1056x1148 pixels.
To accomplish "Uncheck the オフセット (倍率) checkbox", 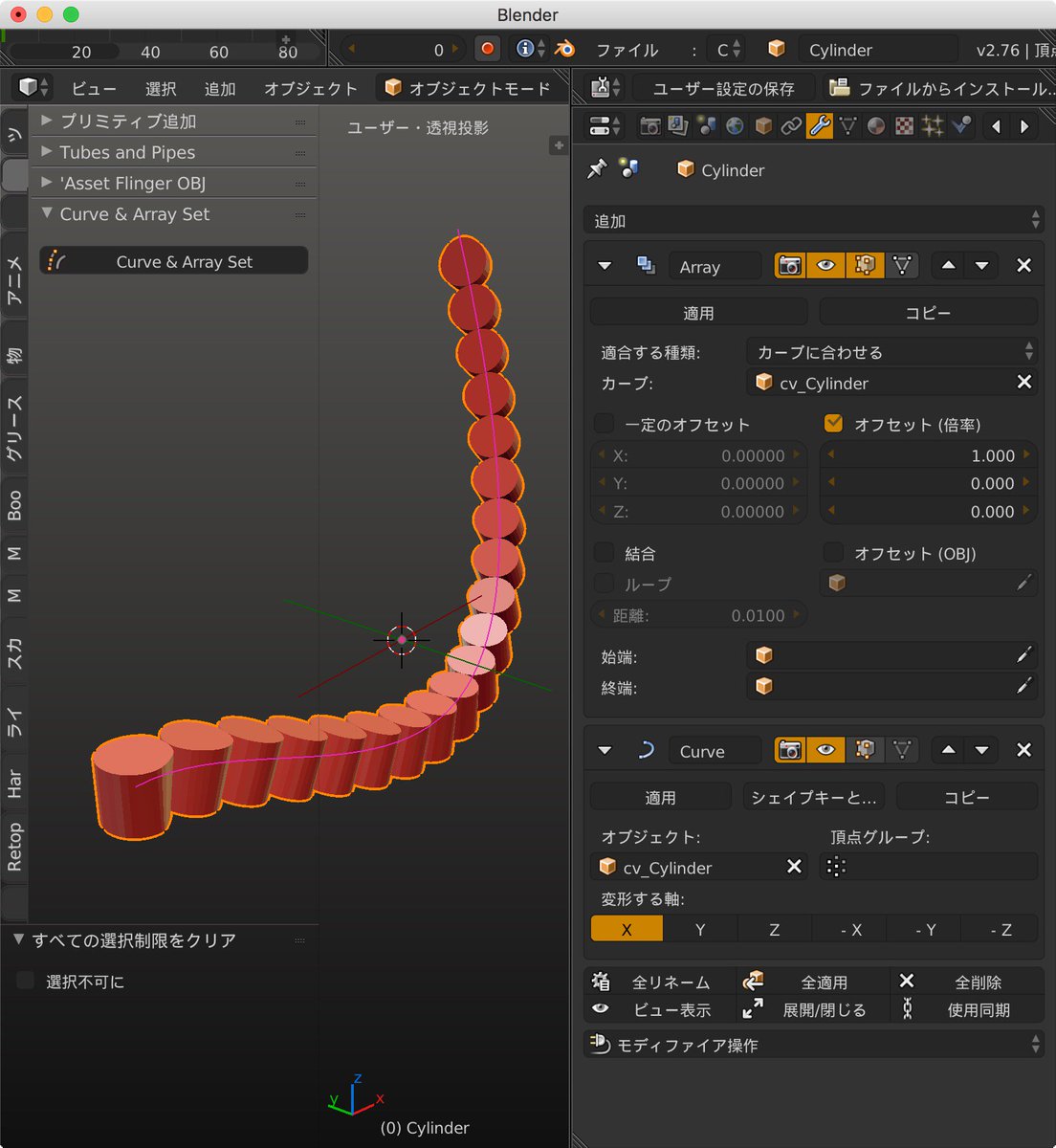I will (x=833, y=423).
